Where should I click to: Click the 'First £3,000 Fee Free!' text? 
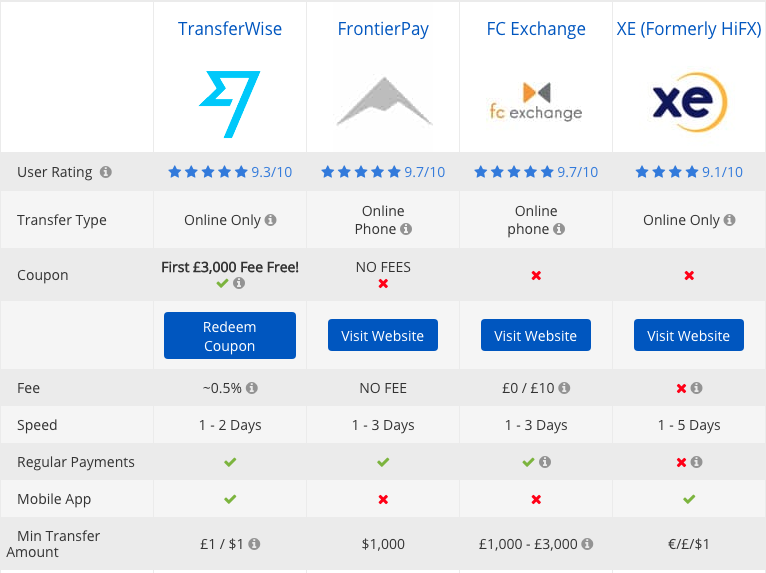(x=230, y=267)
